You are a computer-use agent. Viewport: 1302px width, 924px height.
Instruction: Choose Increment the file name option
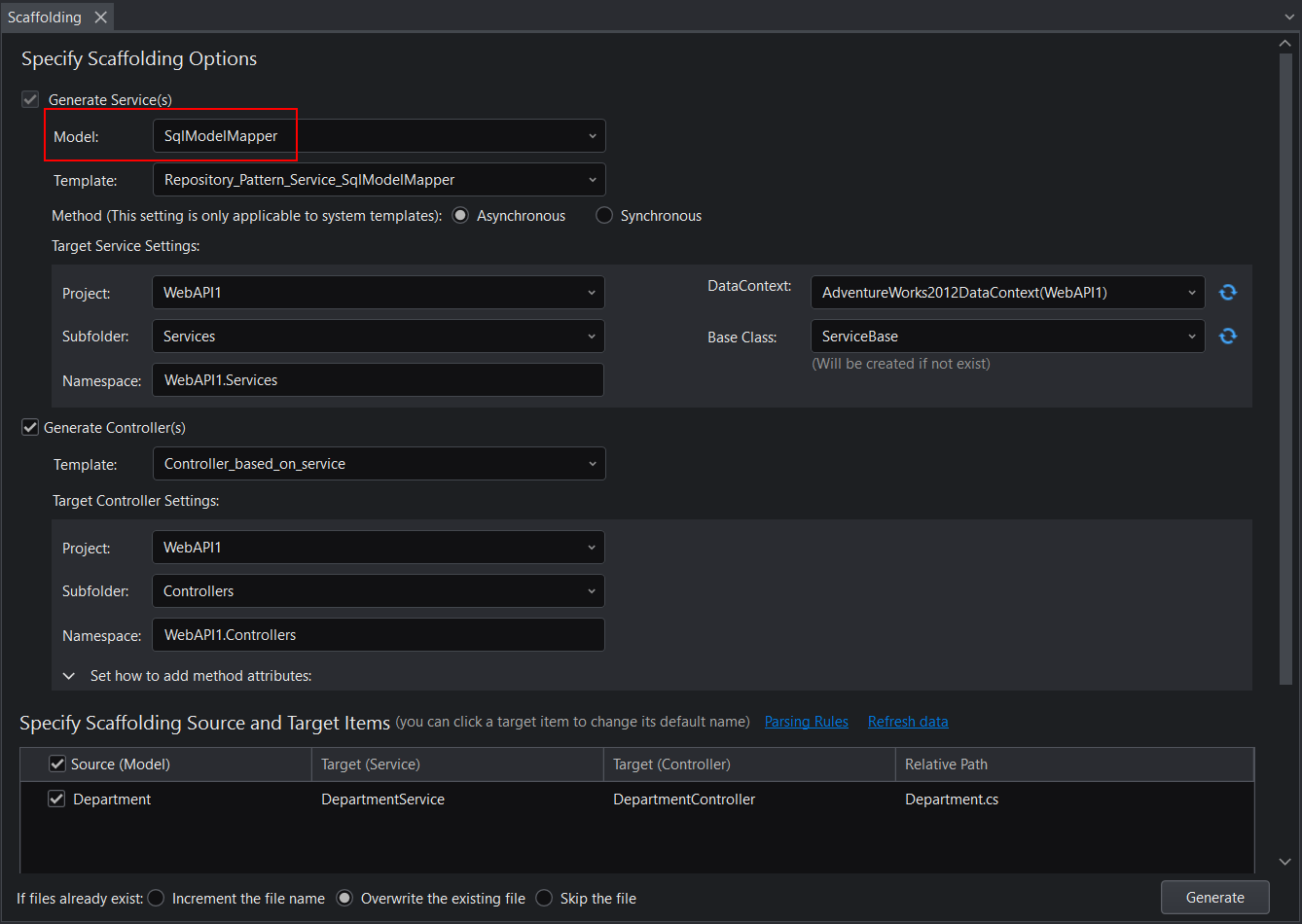click(156, 898)
